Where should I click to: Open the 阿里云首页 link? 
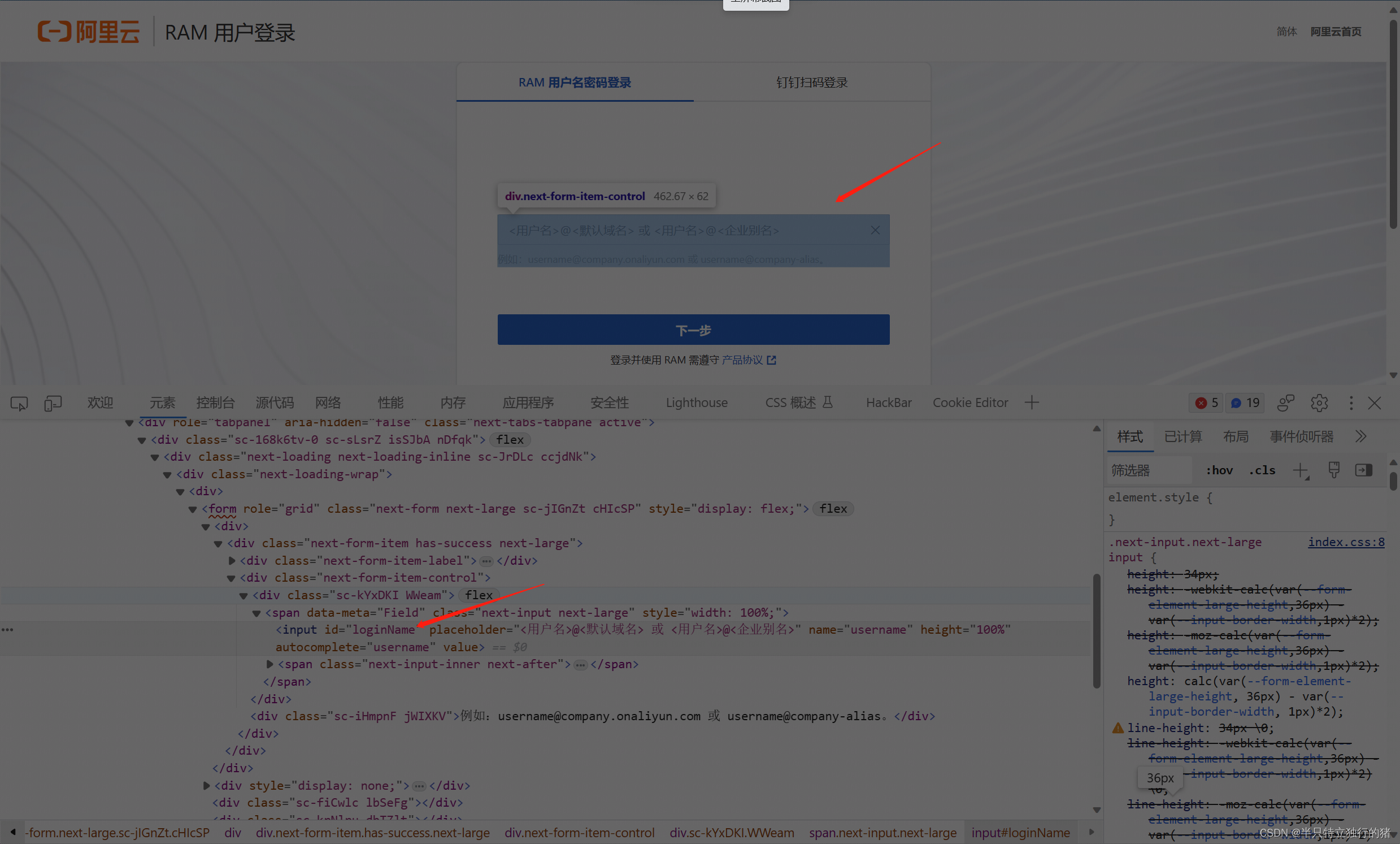tap(1335, 31)
